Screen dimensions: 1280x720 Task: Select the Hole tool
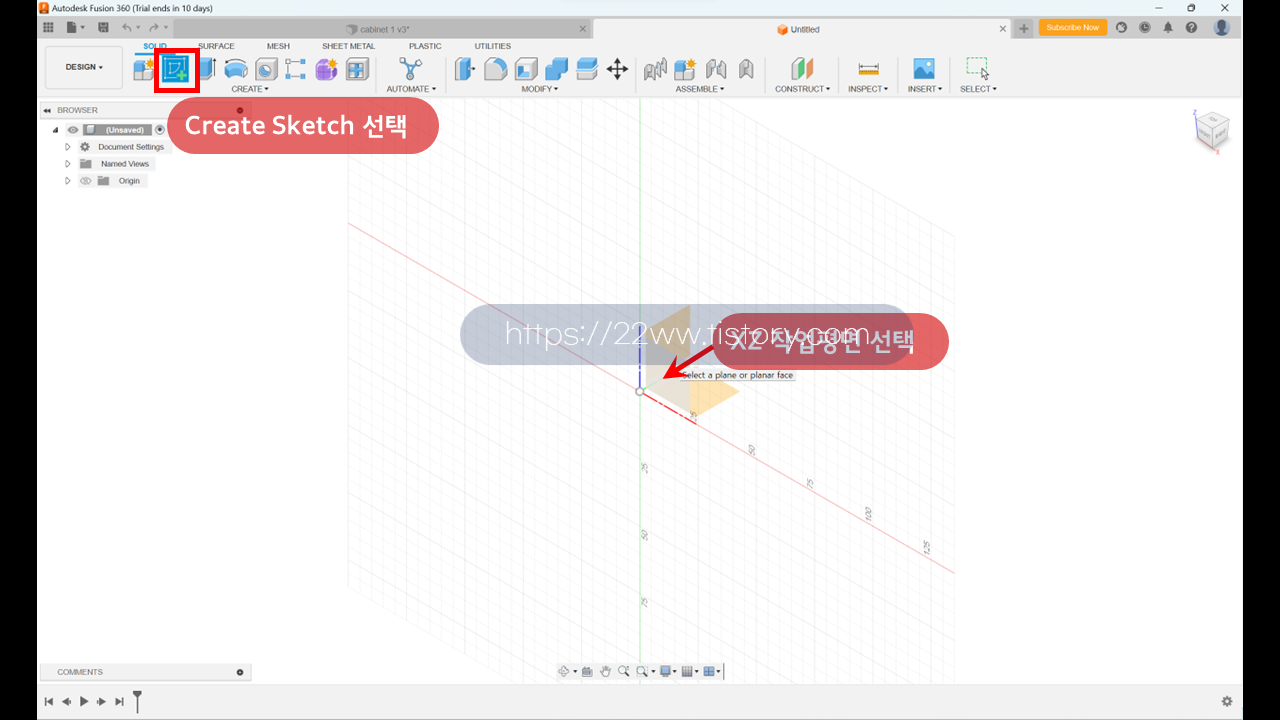tap(266, 69)
